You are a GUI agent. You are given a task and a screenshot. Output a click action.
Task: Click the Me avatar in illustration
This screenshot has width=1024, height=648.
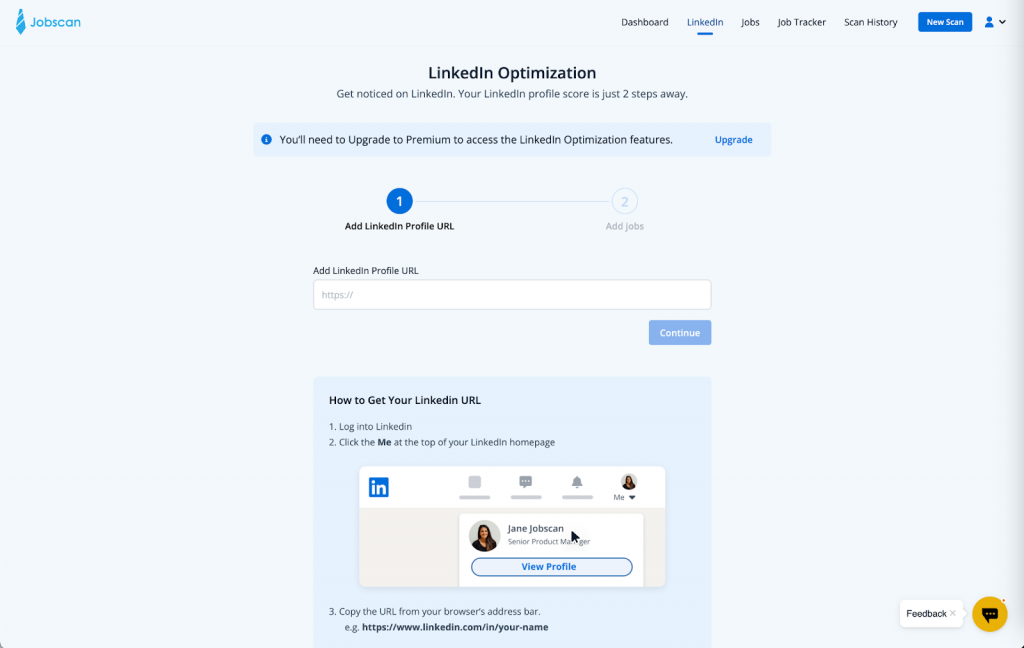click(x=628, y=482)
